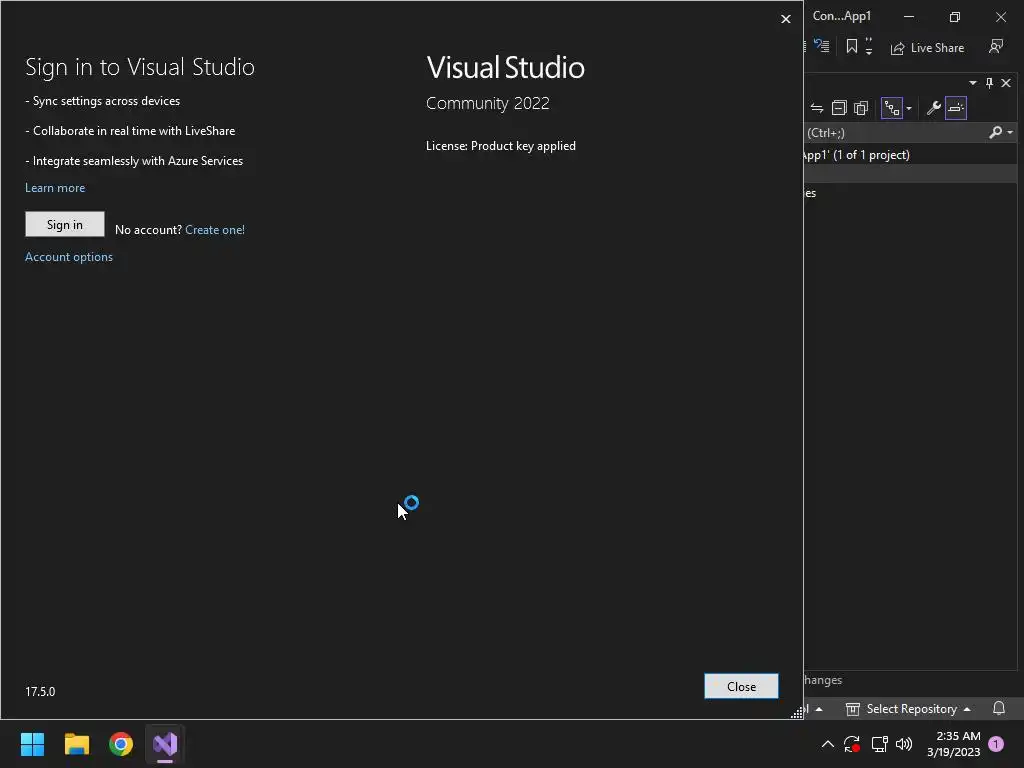
Task: Open Solution Explorer window position dropdown
Action: (x=973, y=83)
